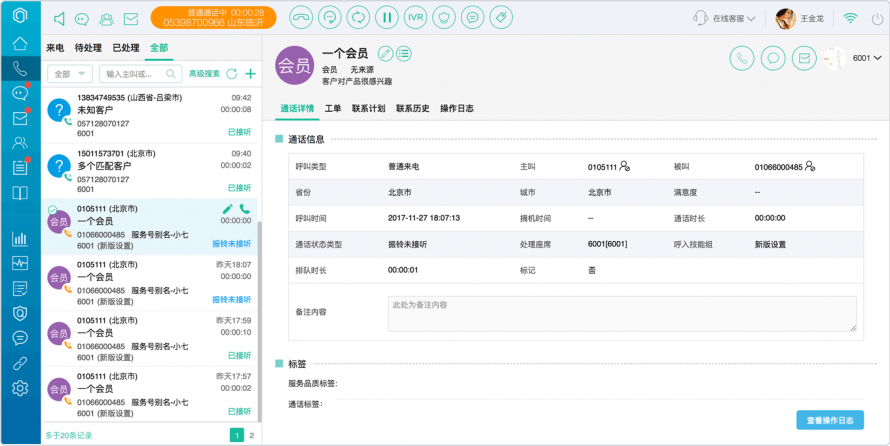Select call record 15011573701 北京市

click(x=150, y=171)
